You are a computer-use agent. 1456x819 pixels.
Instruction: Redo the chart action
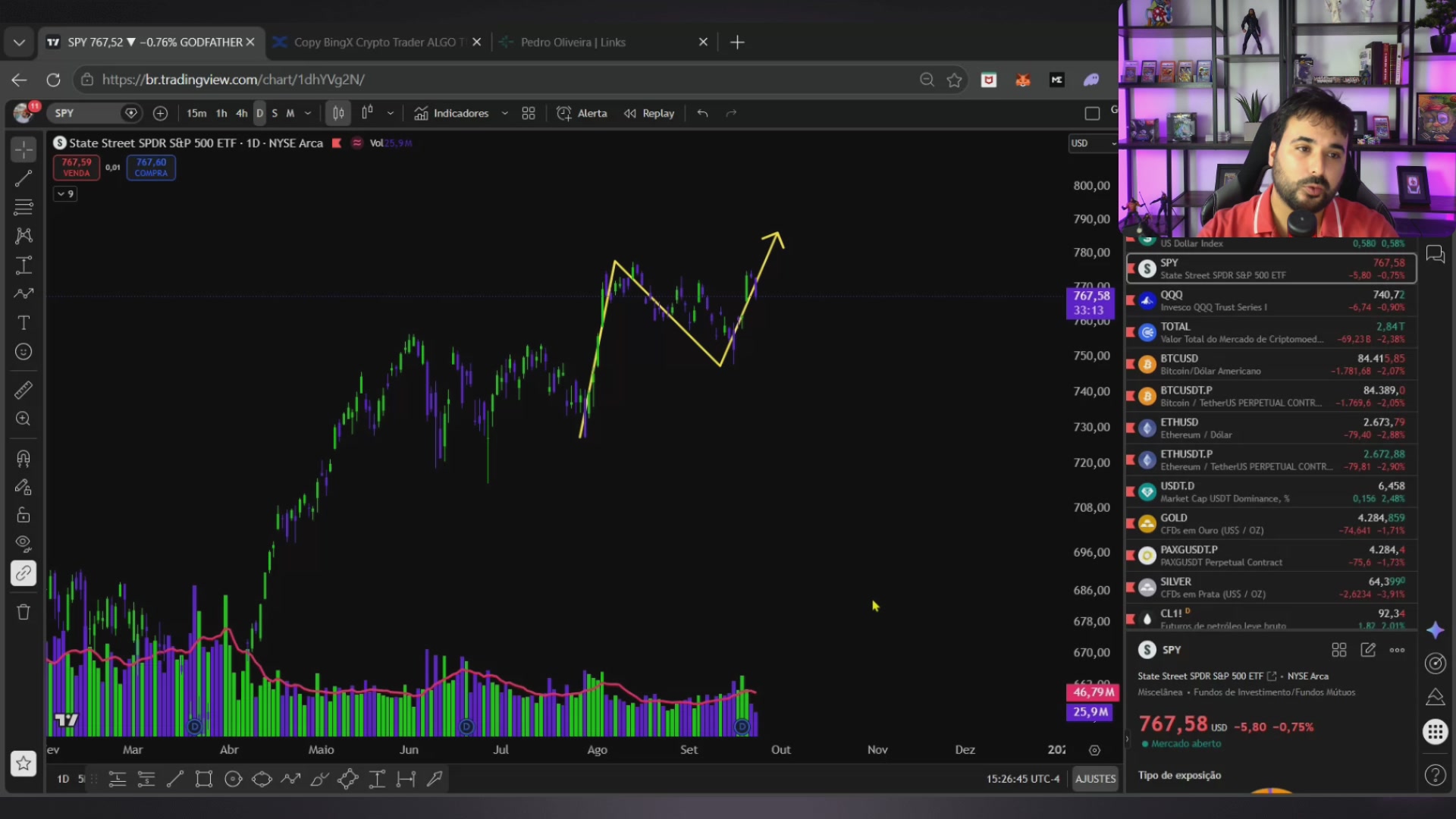click(731, 113)
